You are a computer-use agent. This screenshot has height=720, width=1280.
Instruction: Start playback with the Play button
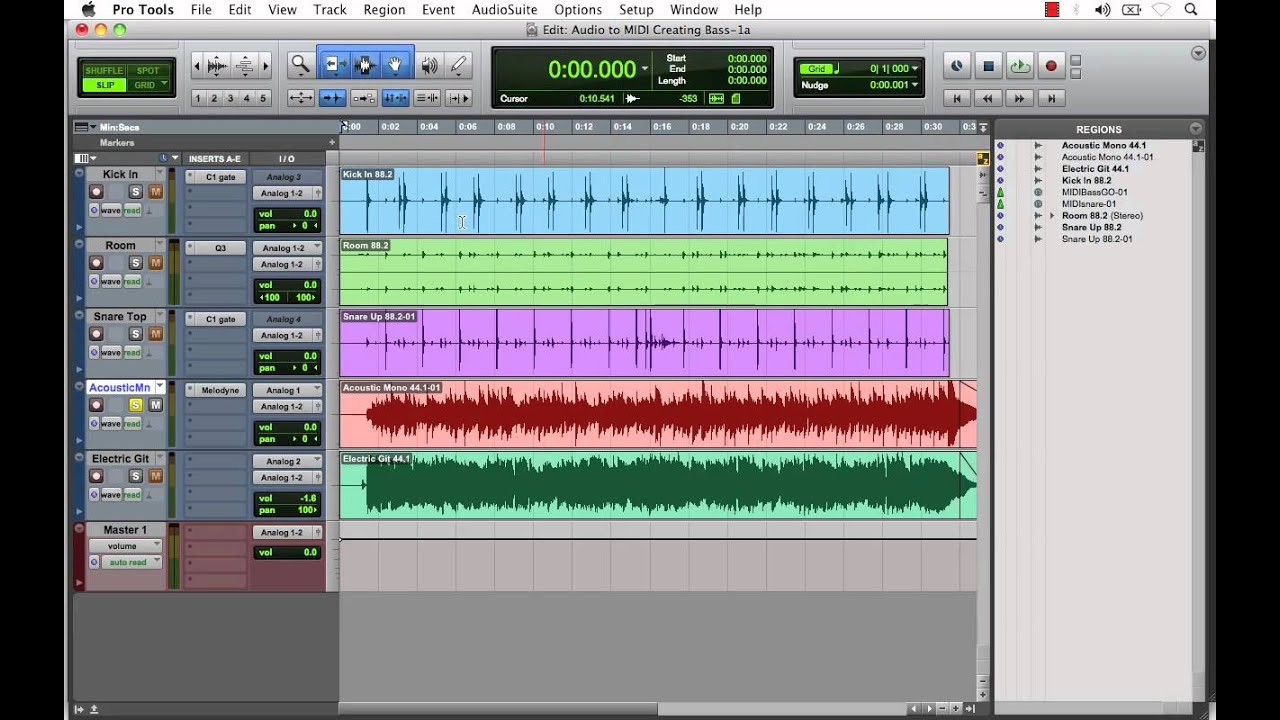(1020, 67)
